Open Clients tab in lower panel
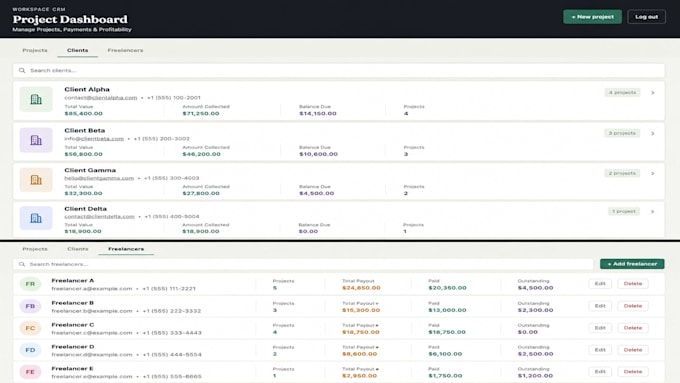 coord(78,249)
